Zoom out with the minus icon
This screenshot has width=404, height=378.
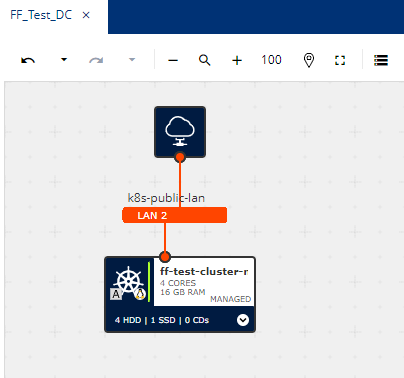(x=173, y=60)
